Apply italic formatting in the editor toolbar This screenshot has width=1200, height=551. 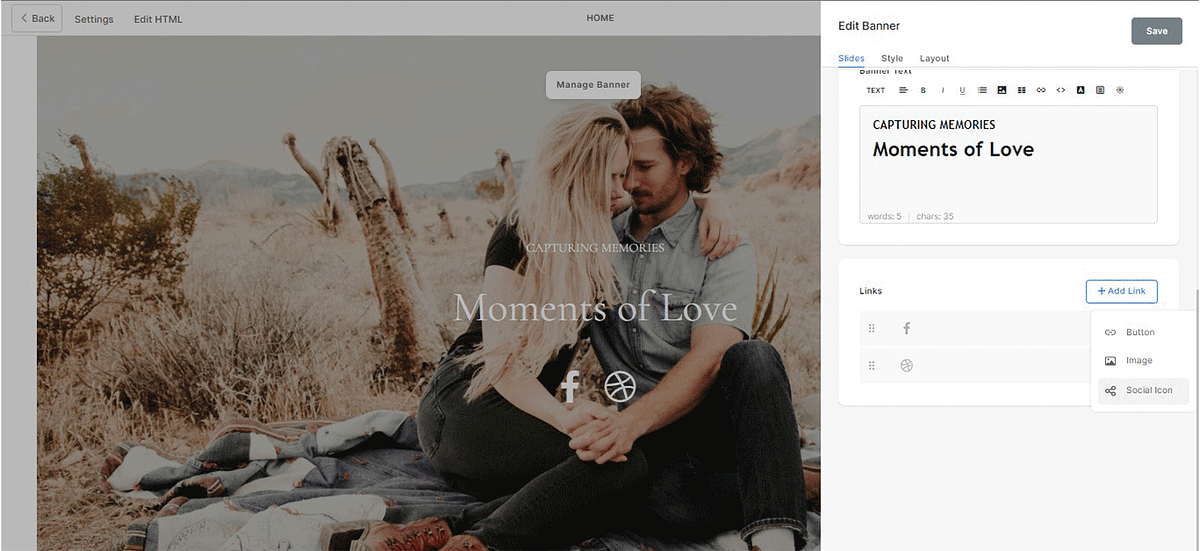942,90
